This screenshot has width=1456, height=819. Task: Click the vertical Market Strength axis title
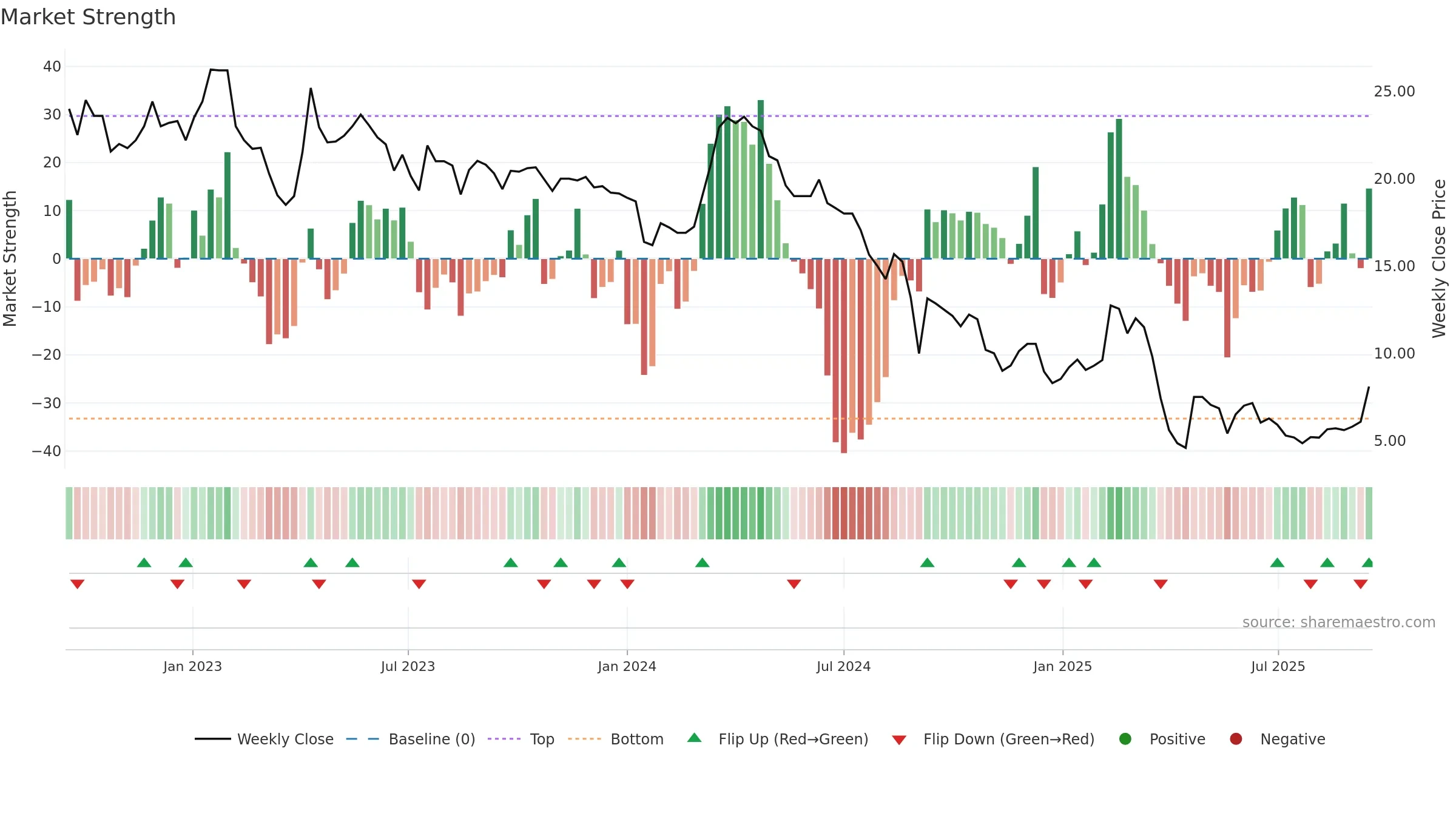[x=10, y=258]
